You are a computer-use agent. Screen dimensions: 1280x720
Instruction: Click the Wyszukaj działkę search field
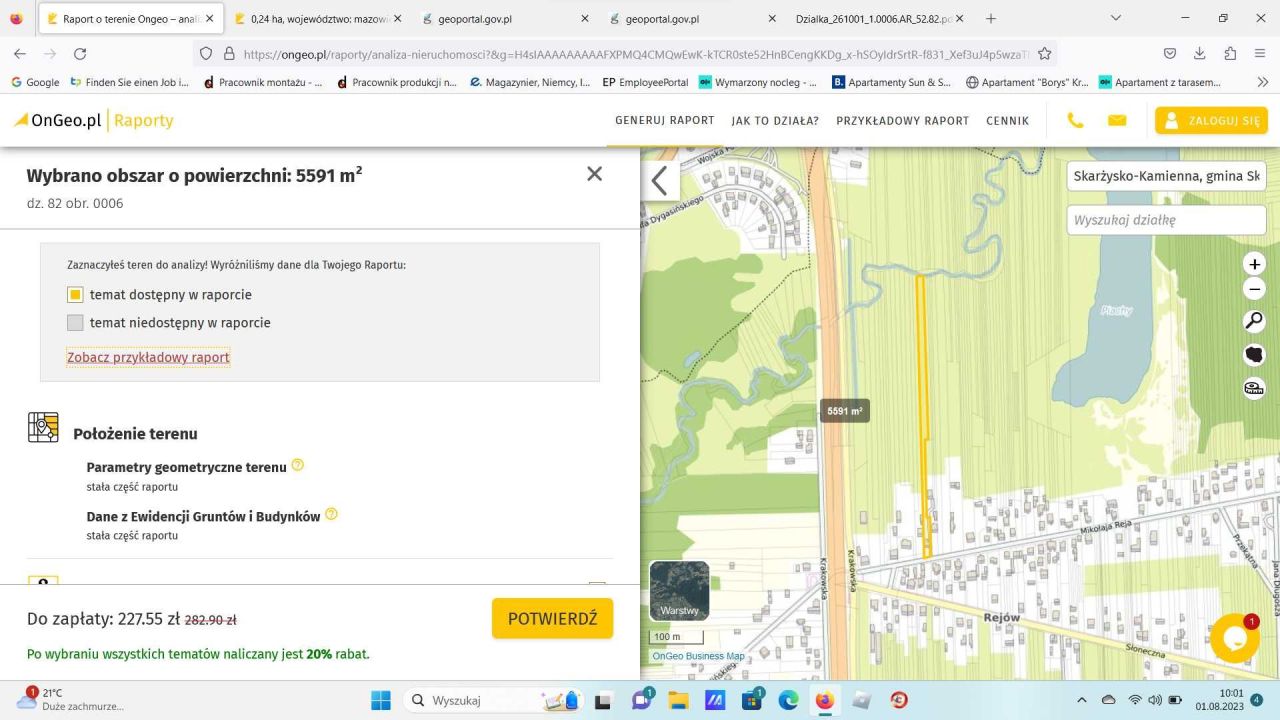click(1165, 220)
